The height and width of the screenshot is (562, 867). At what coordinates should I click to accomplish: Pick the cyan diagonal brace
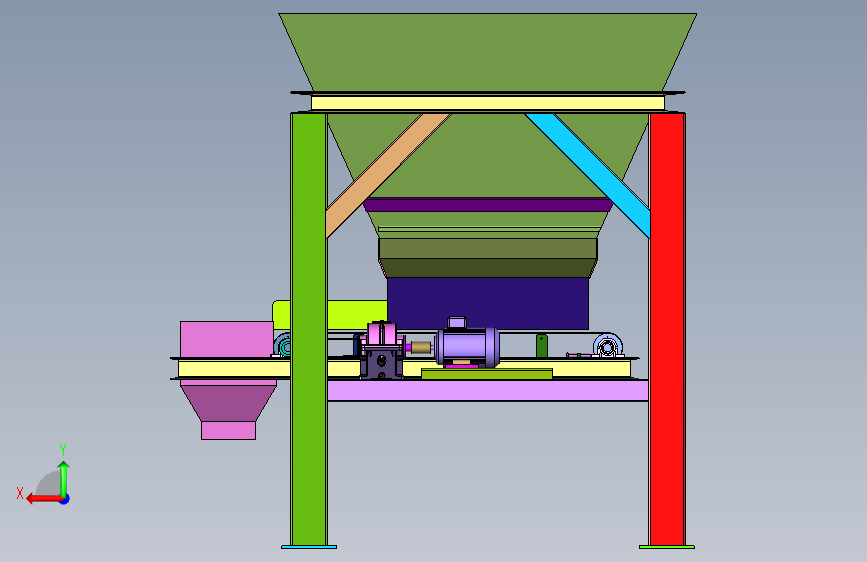tap(588, 175)
